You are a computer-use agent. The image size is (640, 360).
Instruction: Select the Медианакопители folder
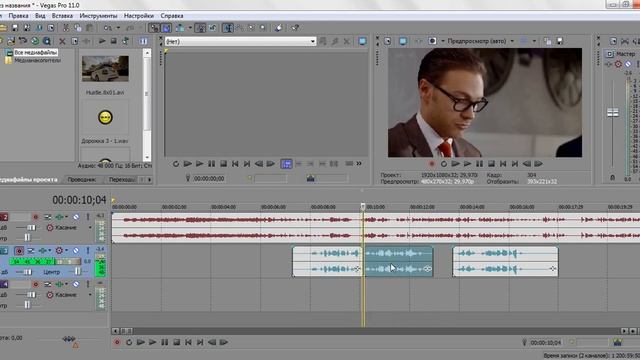coord(38,60)
